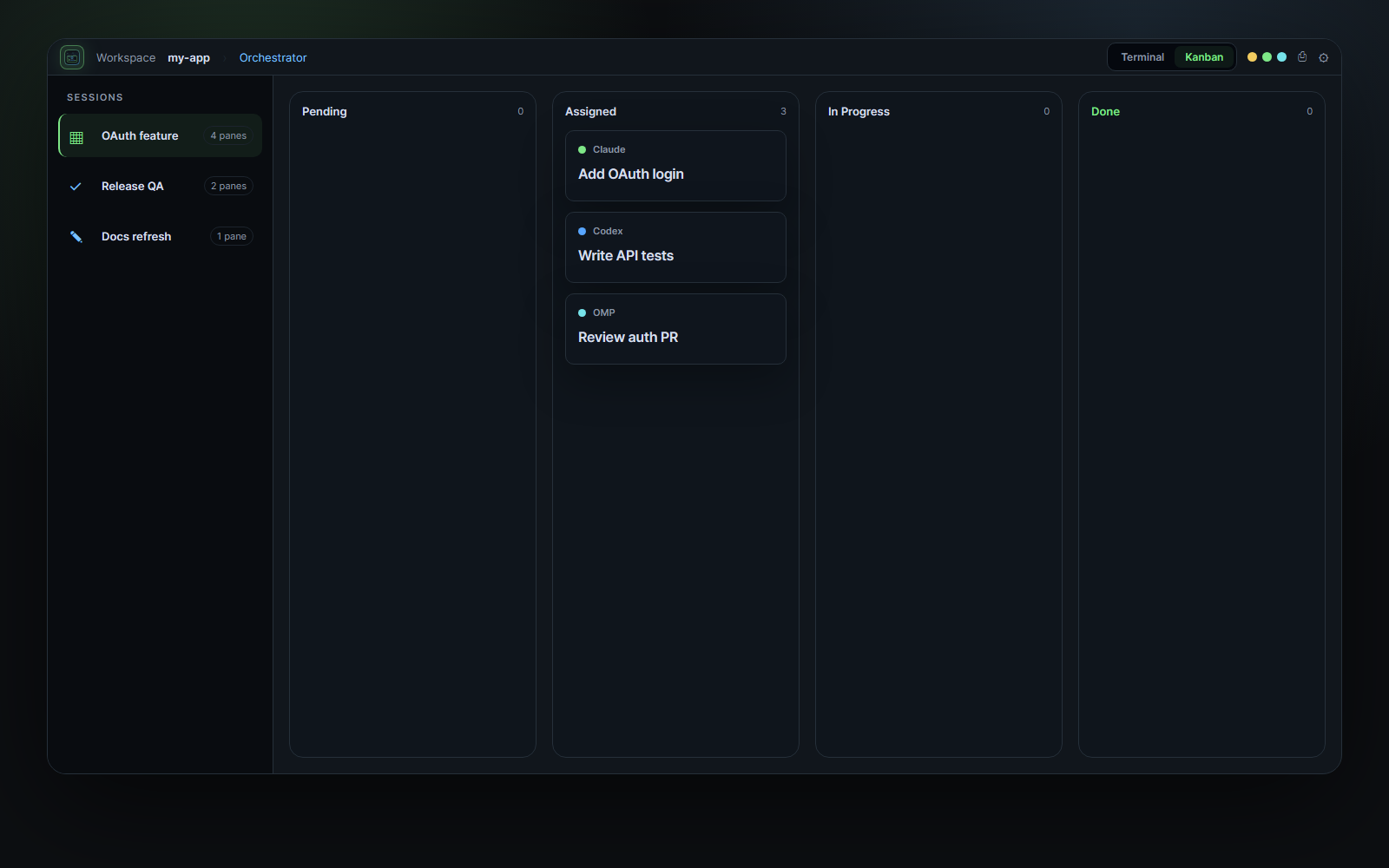
Task: Click the share icon in header
Action: 1302,57
